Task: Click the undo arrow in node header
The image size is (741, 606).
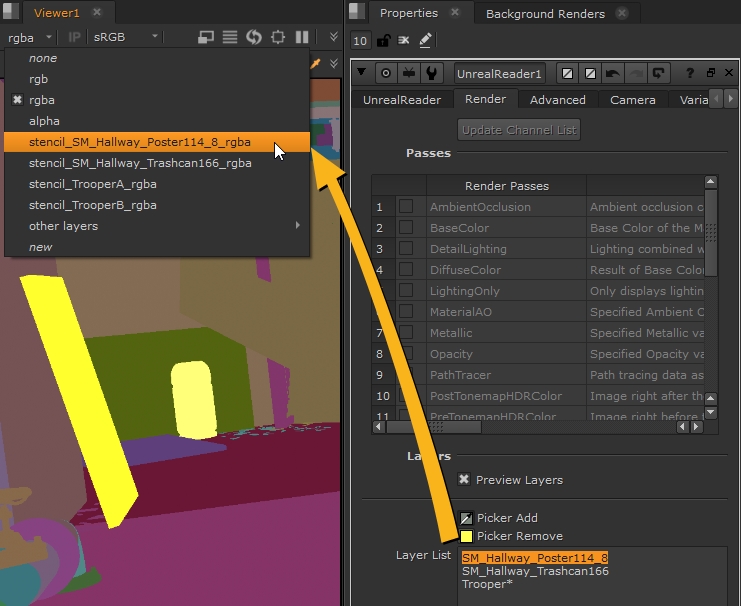Action: (612, 73)
